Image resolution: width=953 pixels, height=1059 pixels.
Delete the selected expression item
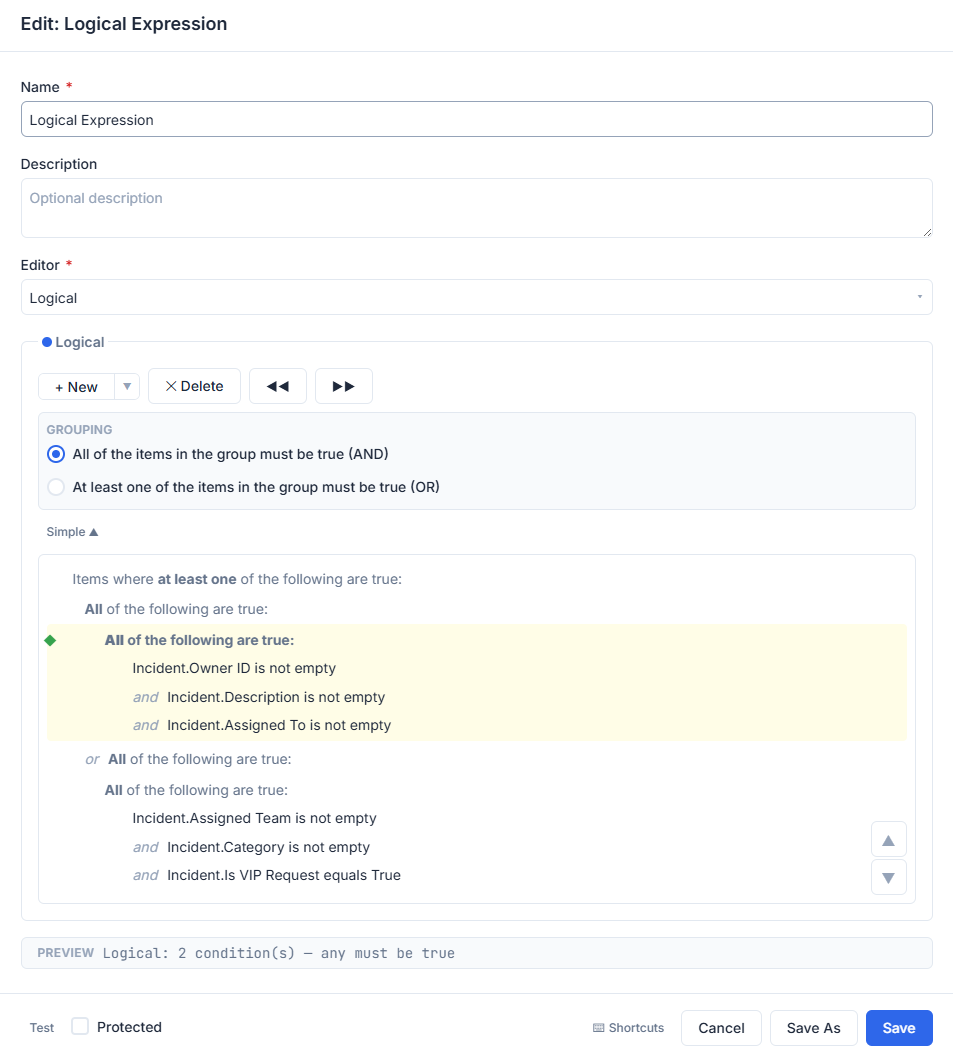195,386
